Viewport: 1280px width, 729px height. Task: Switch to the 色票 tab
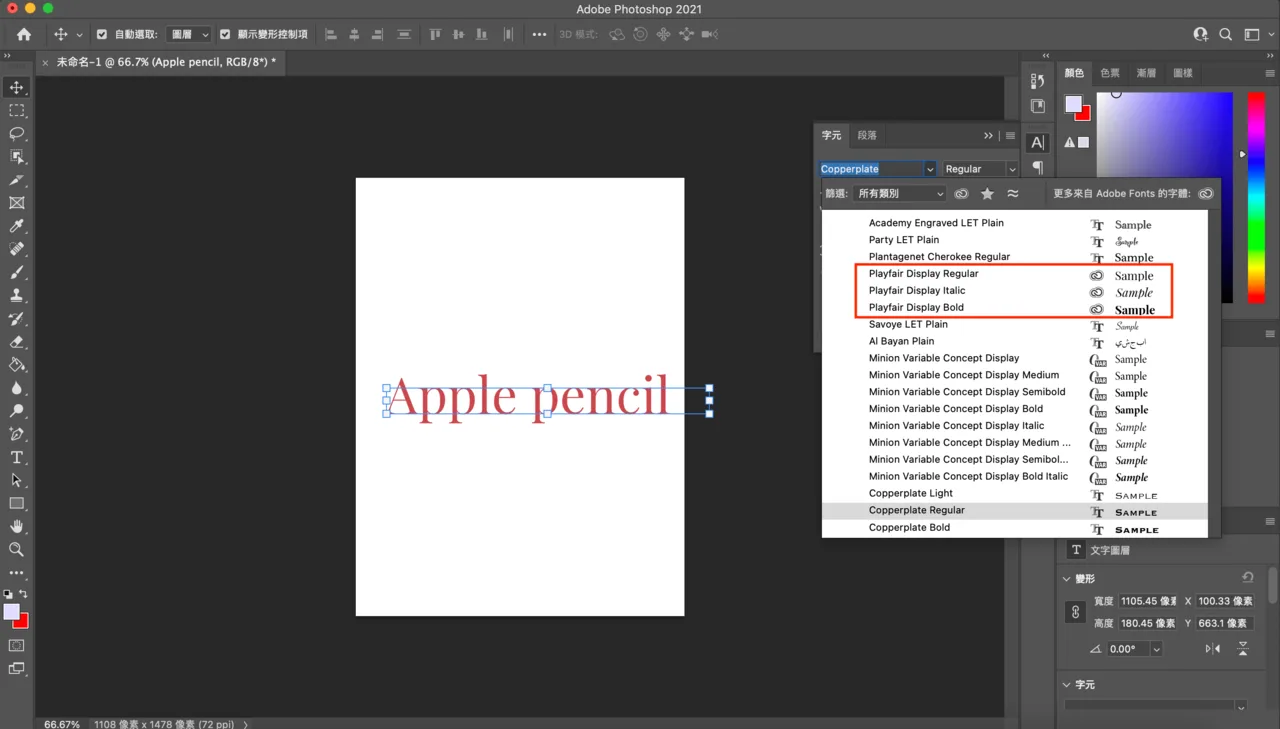coord(1110,73)
